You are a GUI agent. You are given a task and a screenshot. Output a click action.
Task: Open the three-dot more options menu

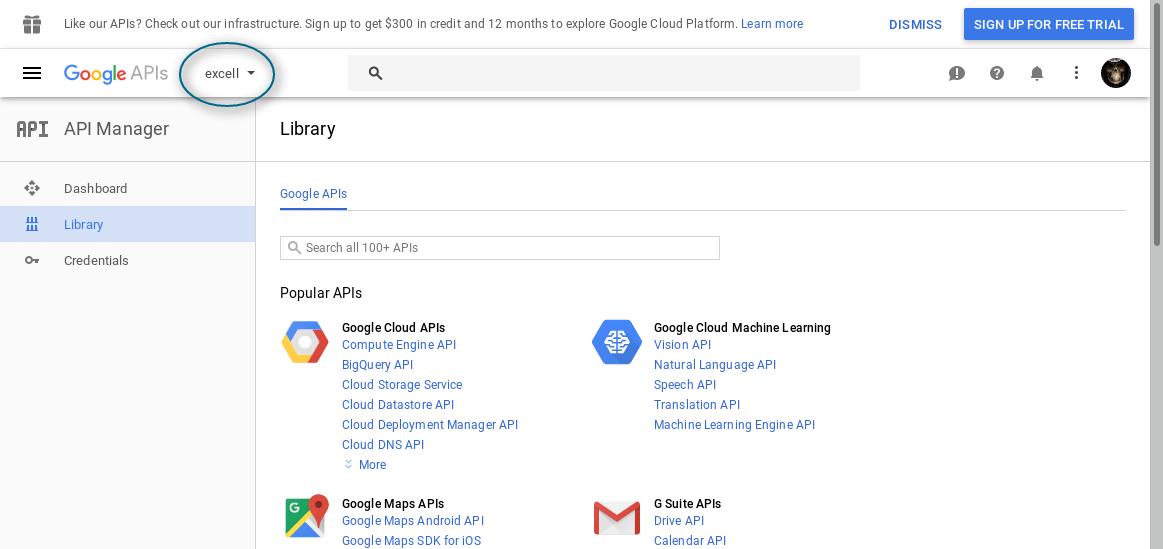[1076, 73]
